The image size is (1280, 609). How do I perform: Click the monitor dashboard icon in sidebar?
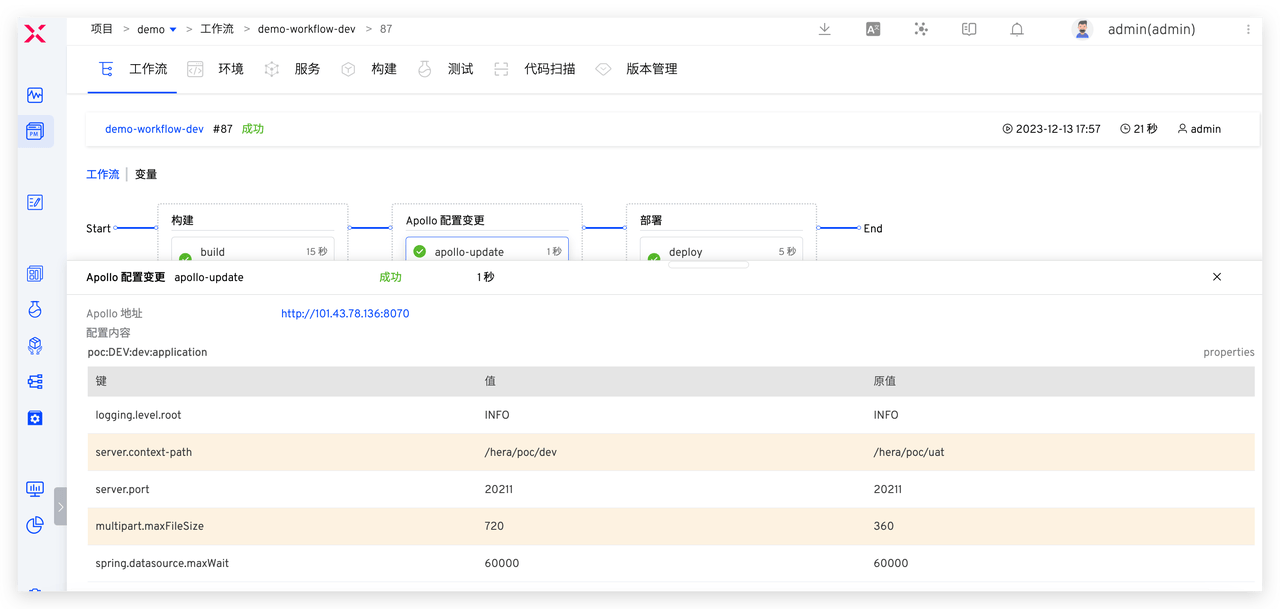(x=35, y=489)
